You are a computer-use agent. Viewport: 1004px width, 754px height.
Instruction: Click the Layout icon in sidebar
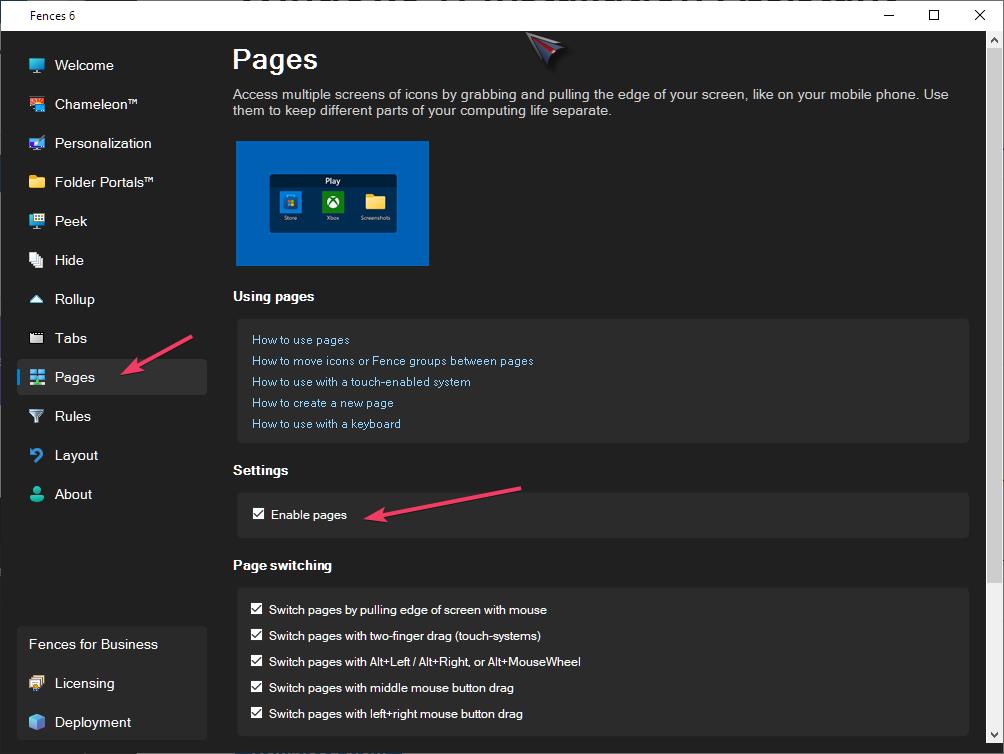point(37,455)
